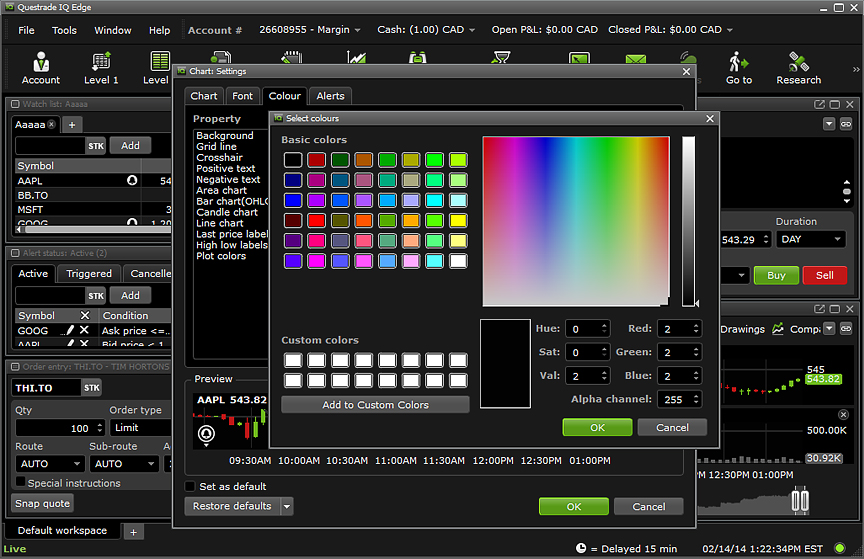Open the Level 1 quote tool
The width and height of the screenshot is (864, 559).
[x=101, y=68]
